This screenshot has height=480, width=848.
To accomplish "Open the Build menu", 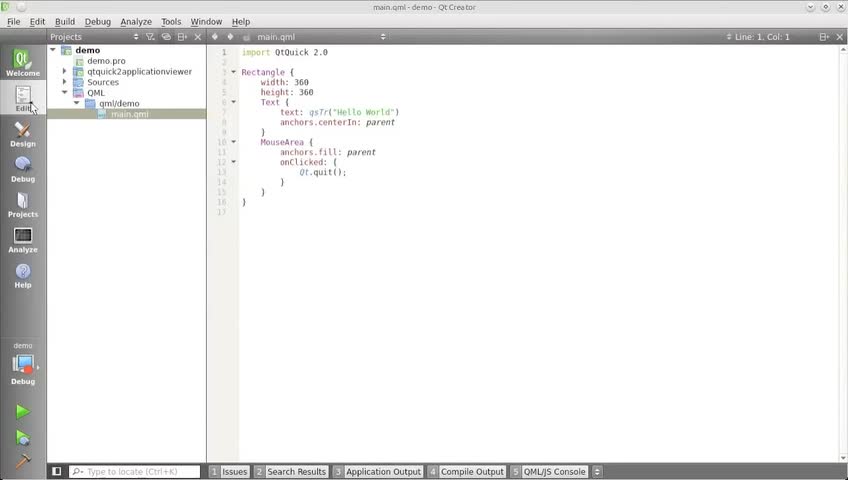I will [65, 22].
